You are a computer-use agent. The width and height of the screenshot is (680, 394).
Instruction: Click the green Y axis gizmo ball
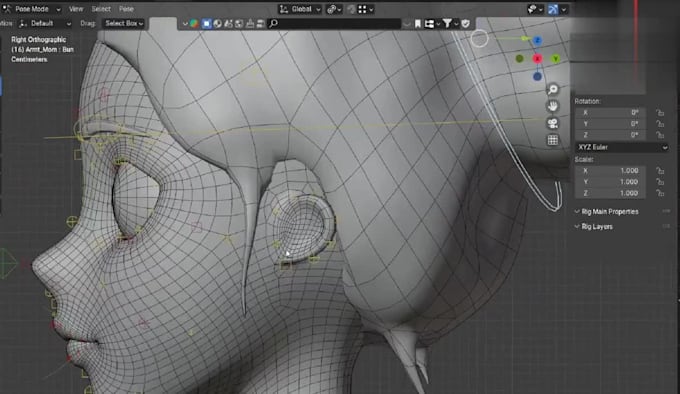(556, 59)
